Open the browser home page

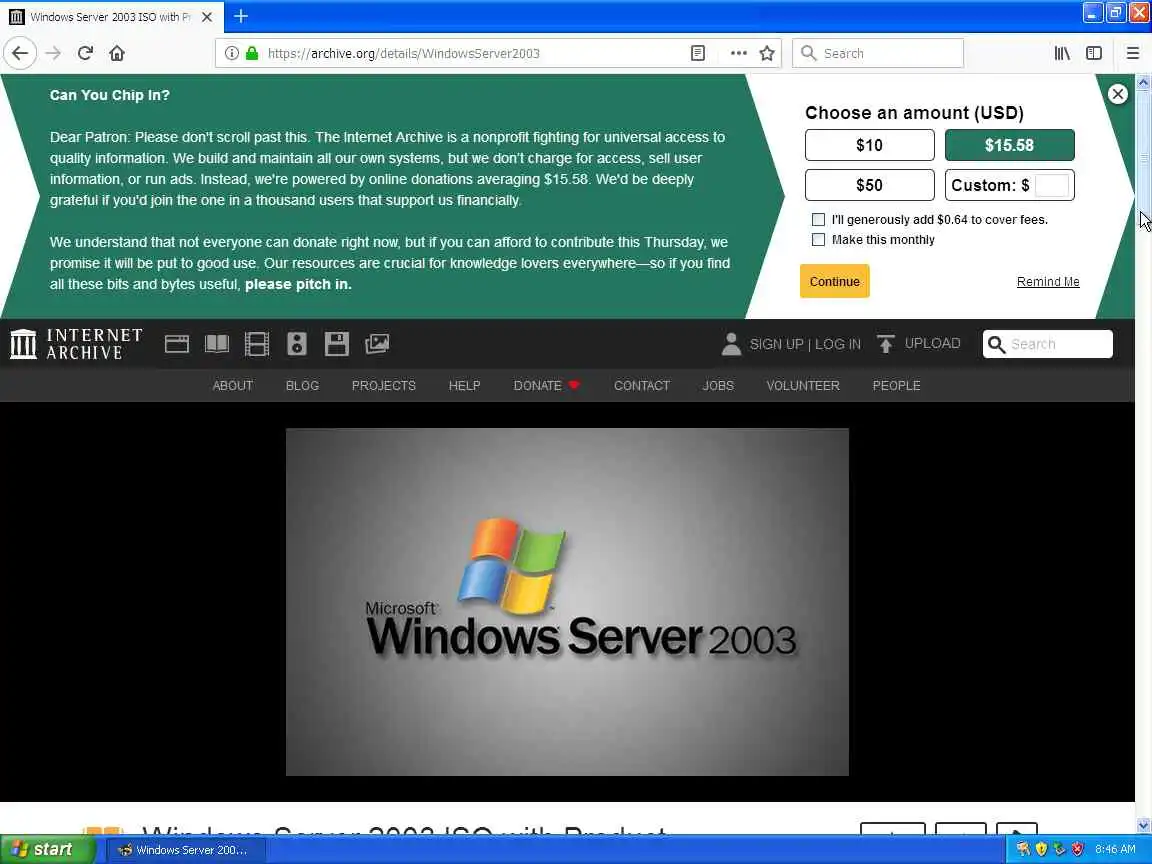(x=117, y=53)
